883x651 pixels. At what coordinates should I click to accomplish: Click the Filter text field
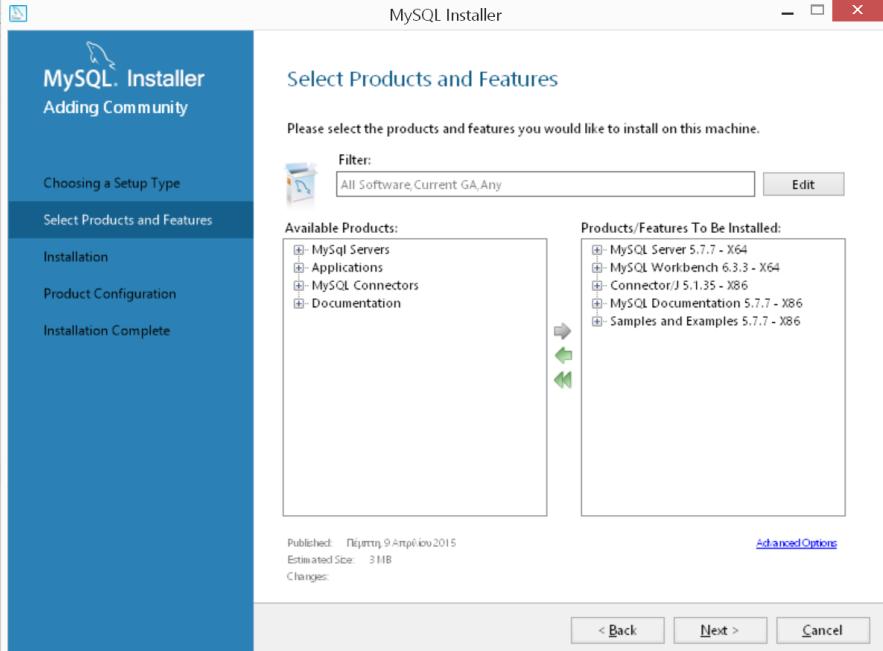click(545, 184)
